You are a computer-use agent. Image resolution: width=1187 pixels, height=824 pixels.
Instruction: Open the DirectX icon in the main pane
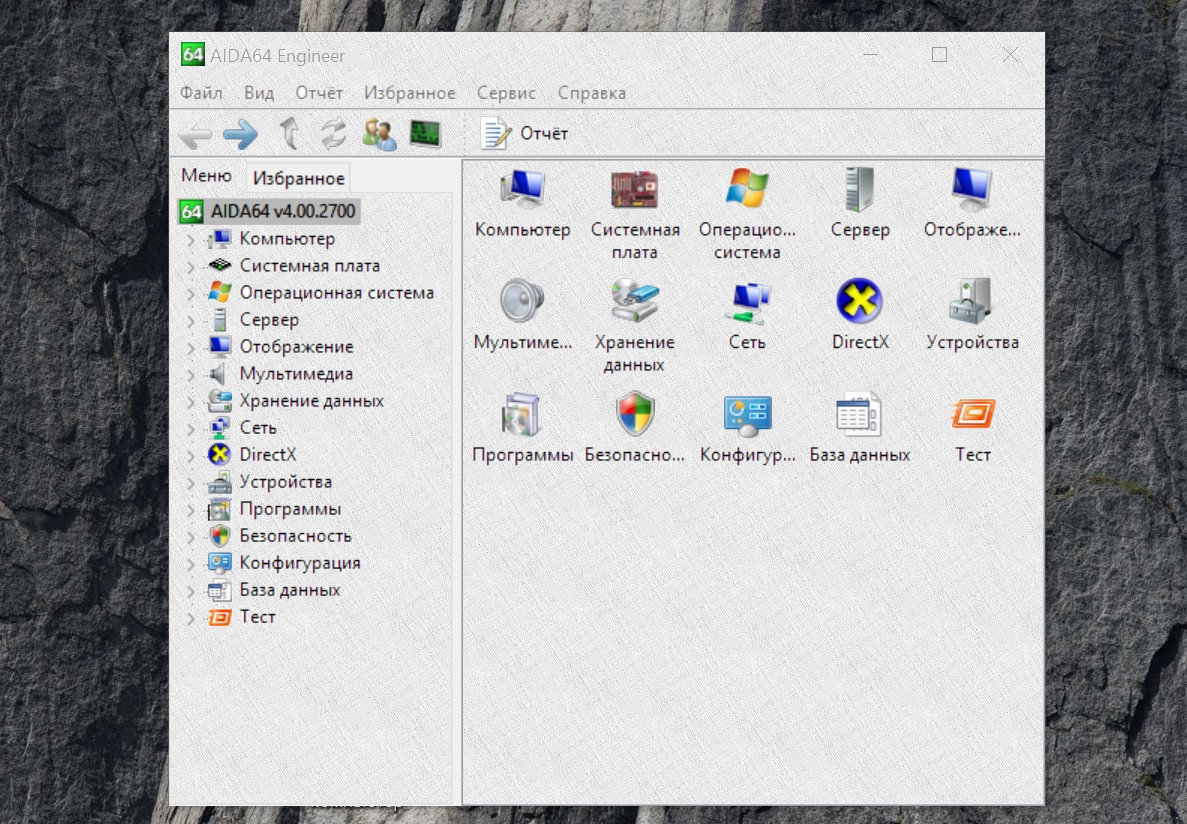coord(860,301)
